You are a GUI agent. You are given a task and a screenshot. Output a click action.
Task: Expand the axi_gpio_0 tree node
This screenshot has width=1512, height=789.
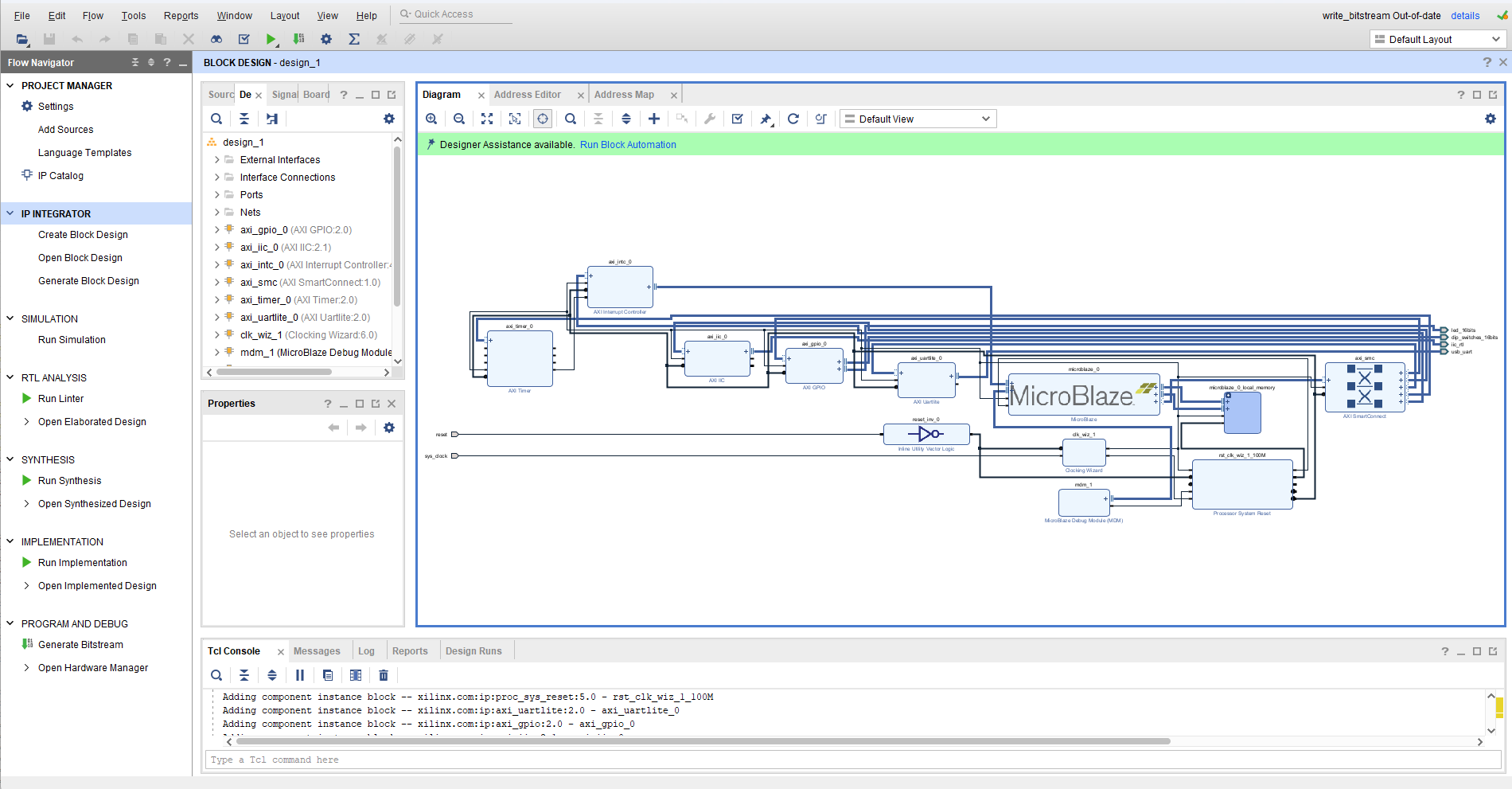216,230
